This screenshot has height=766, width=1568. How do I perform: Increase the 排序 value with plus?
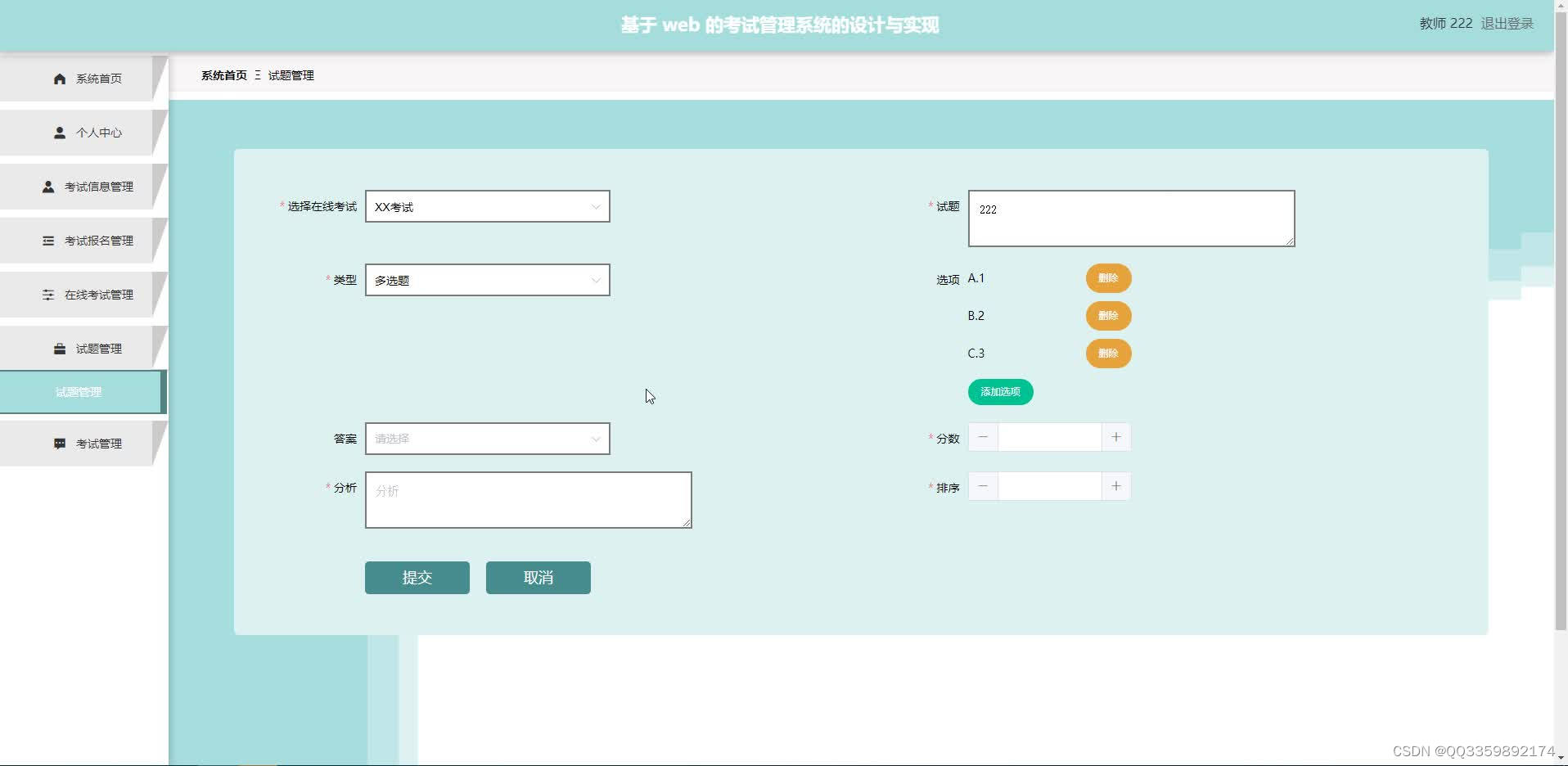pyautogui.click(x=1116, y=486)
